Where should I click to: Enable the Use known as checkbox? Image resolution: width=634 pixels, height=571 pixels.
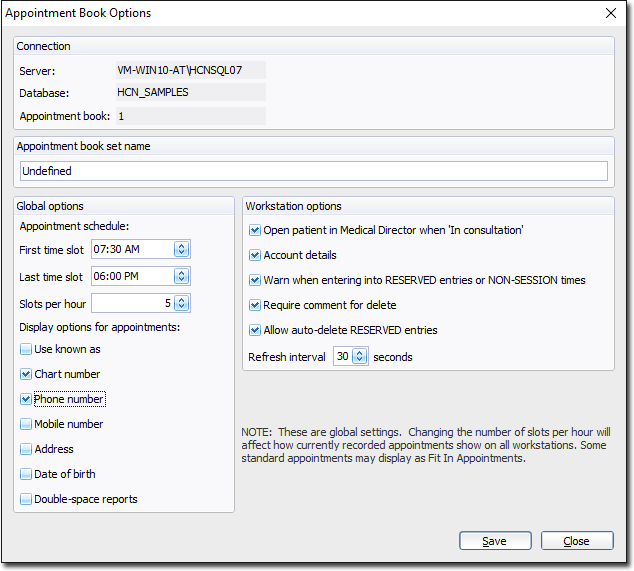click(x=26, y=349)
